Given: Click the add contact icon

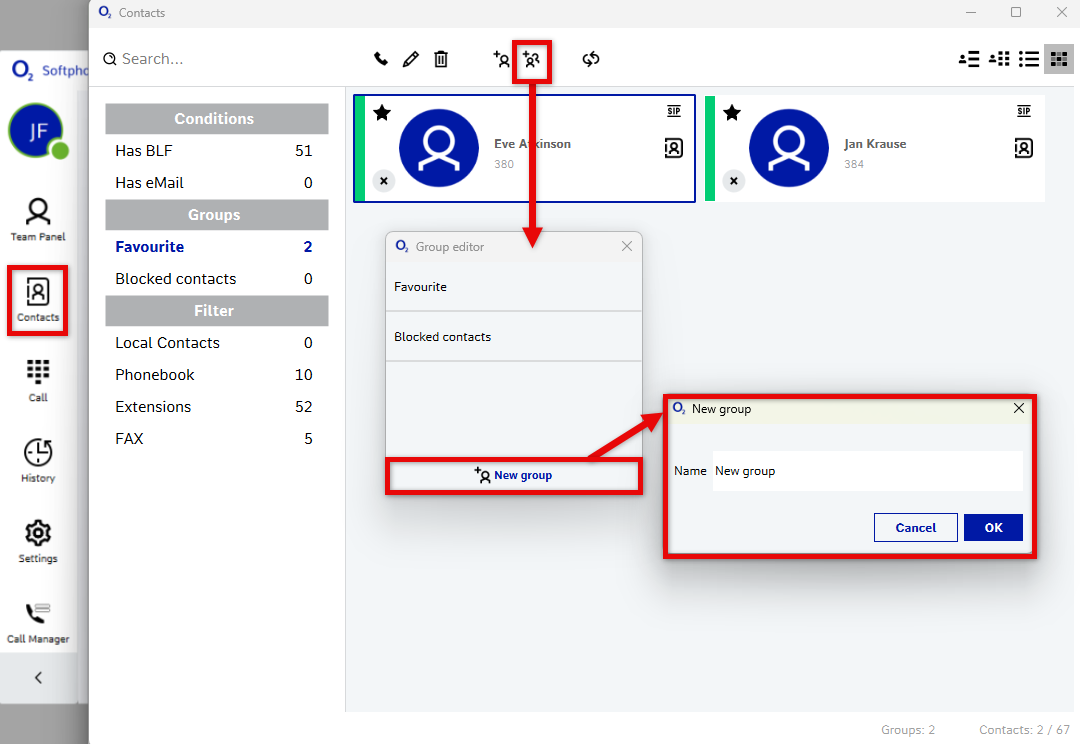Looking at the screenshot, I should (x=502, y=59).
